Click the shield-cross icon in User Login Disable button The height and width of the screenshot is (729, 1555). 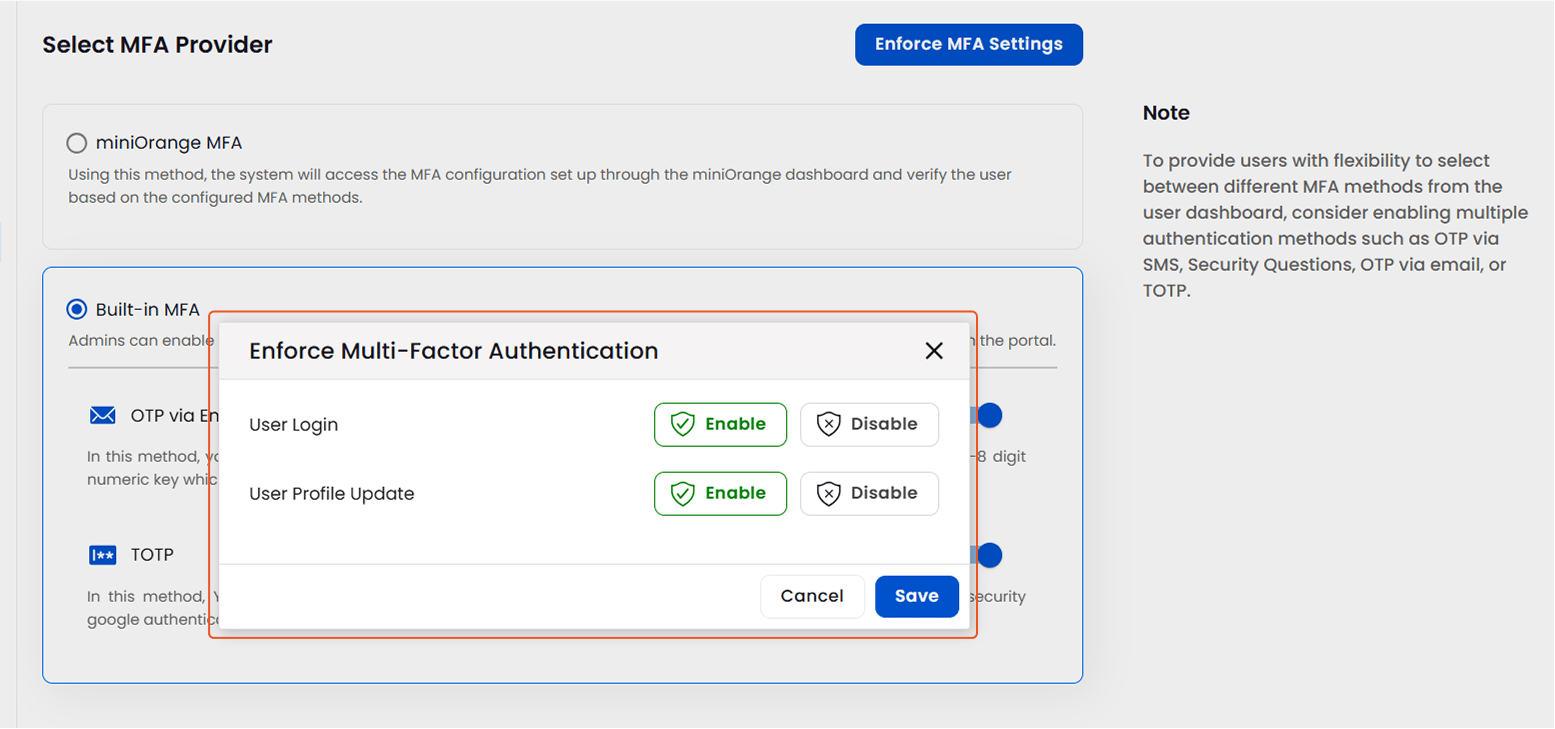click(x=829, y=424)
